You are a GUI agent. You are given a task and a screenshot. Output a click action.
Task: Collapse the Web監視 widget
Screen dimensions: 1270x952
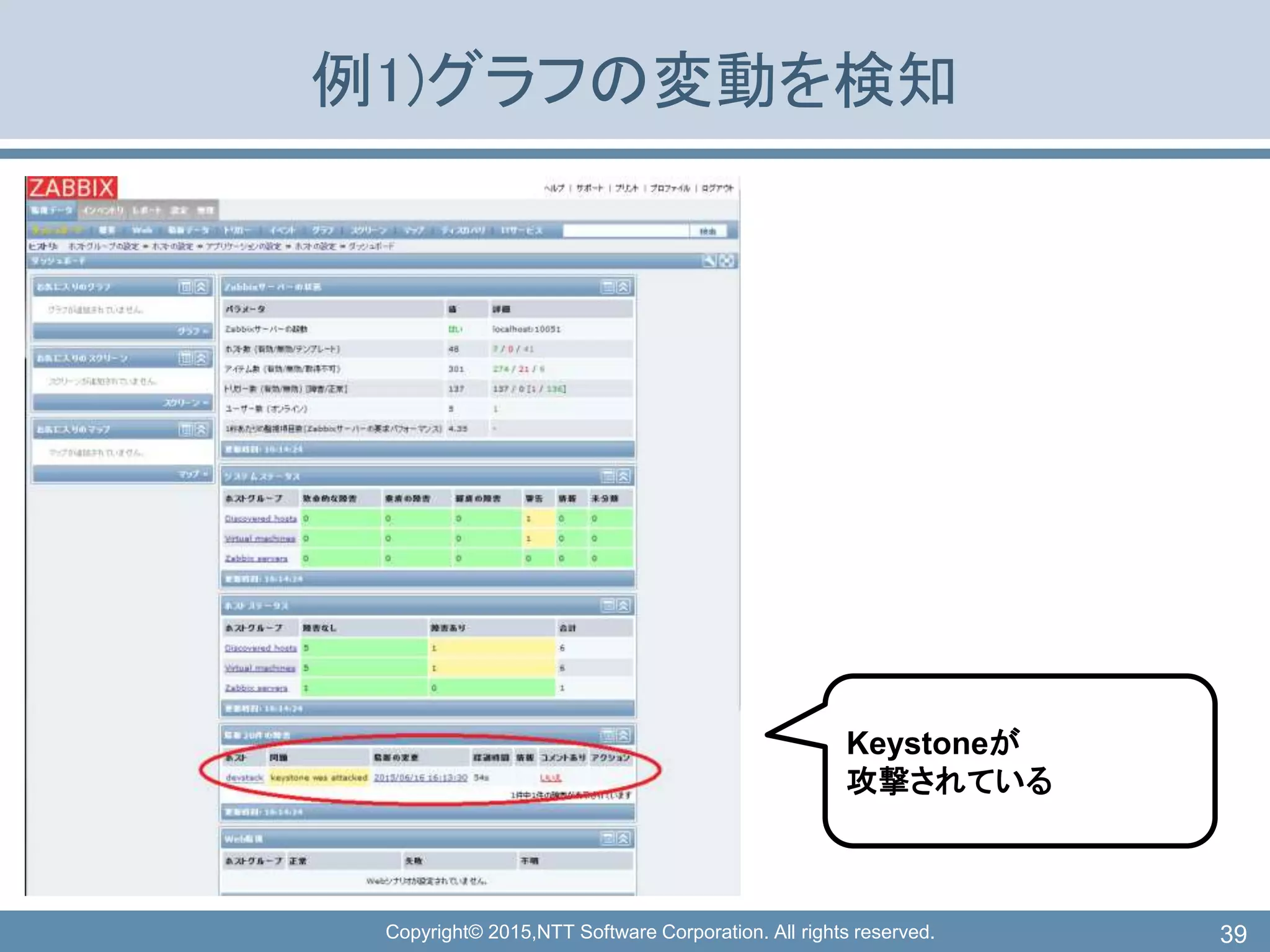(x=624, y=839)
